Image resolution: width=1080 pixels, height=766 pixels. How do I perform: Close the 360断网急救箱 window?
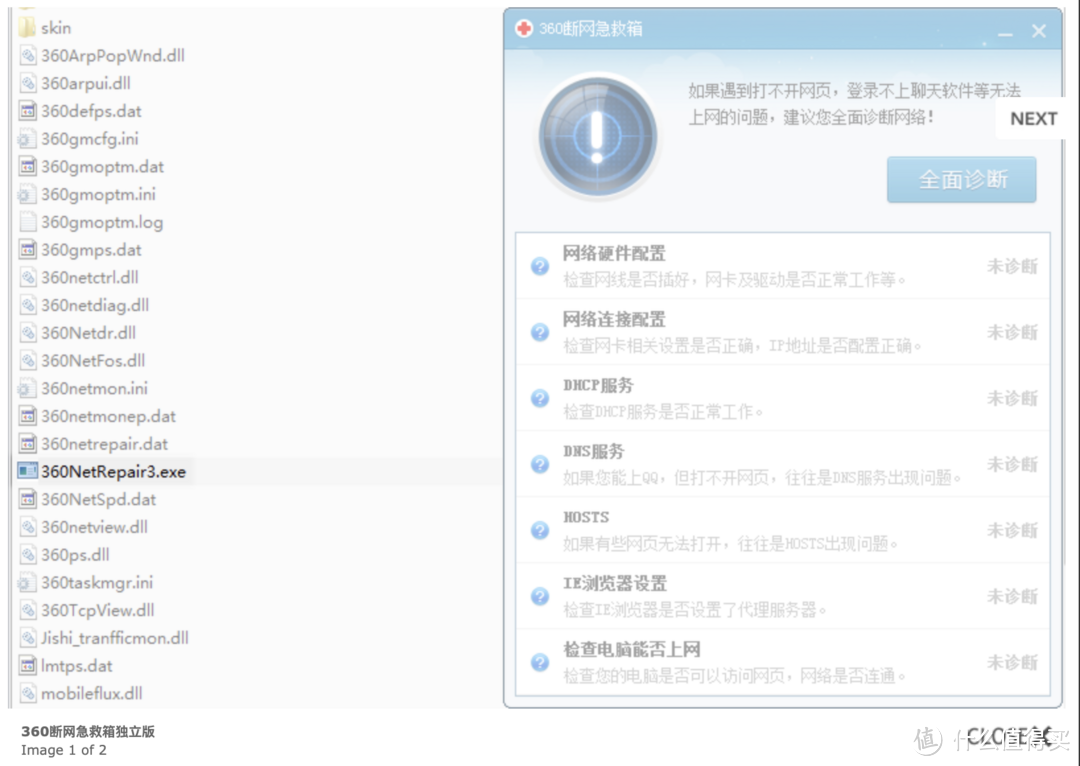[x=1039, y=31]
